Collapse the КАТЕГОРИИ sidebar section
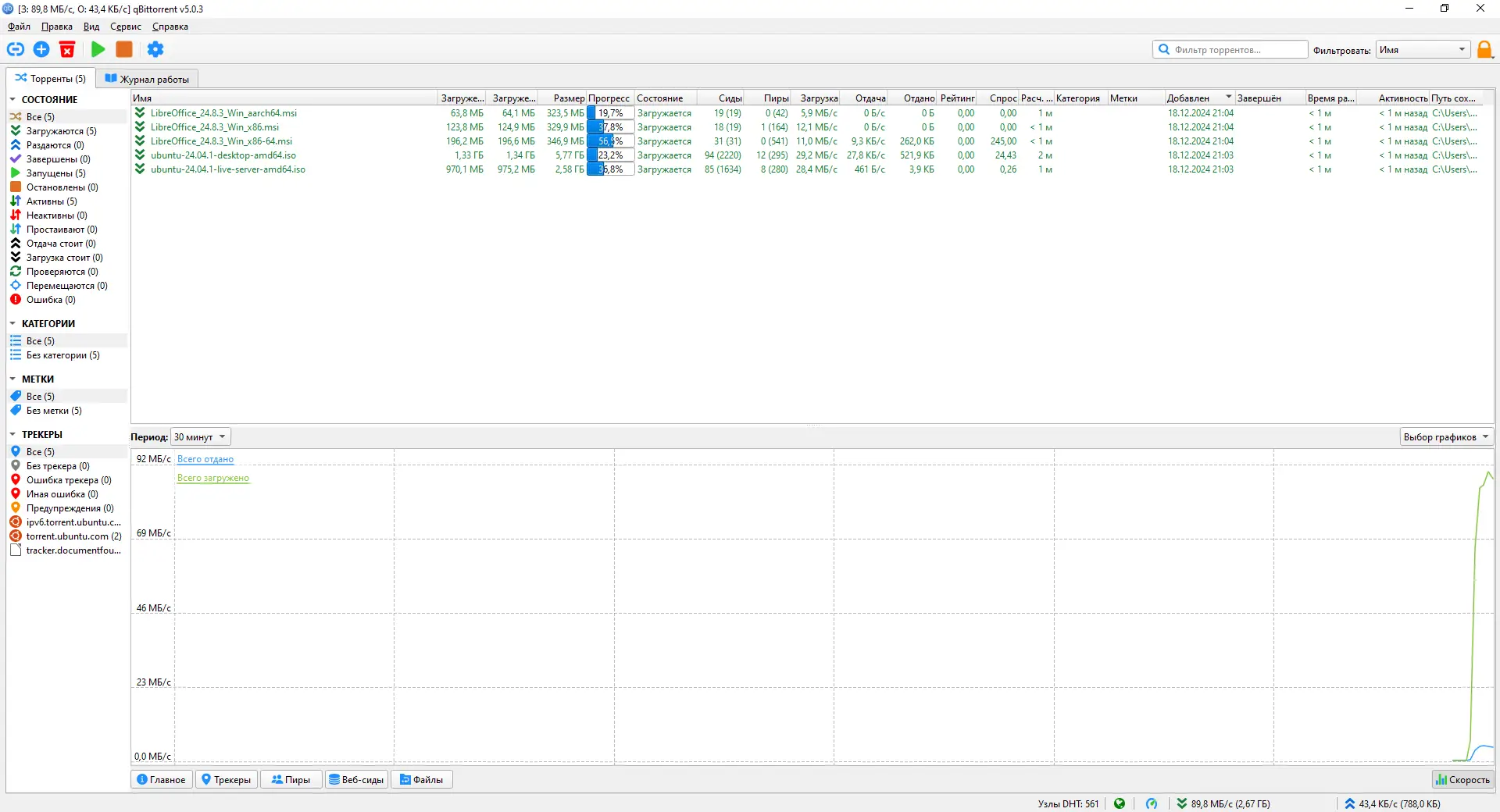 pyautogui.click(x=12, y=324)
